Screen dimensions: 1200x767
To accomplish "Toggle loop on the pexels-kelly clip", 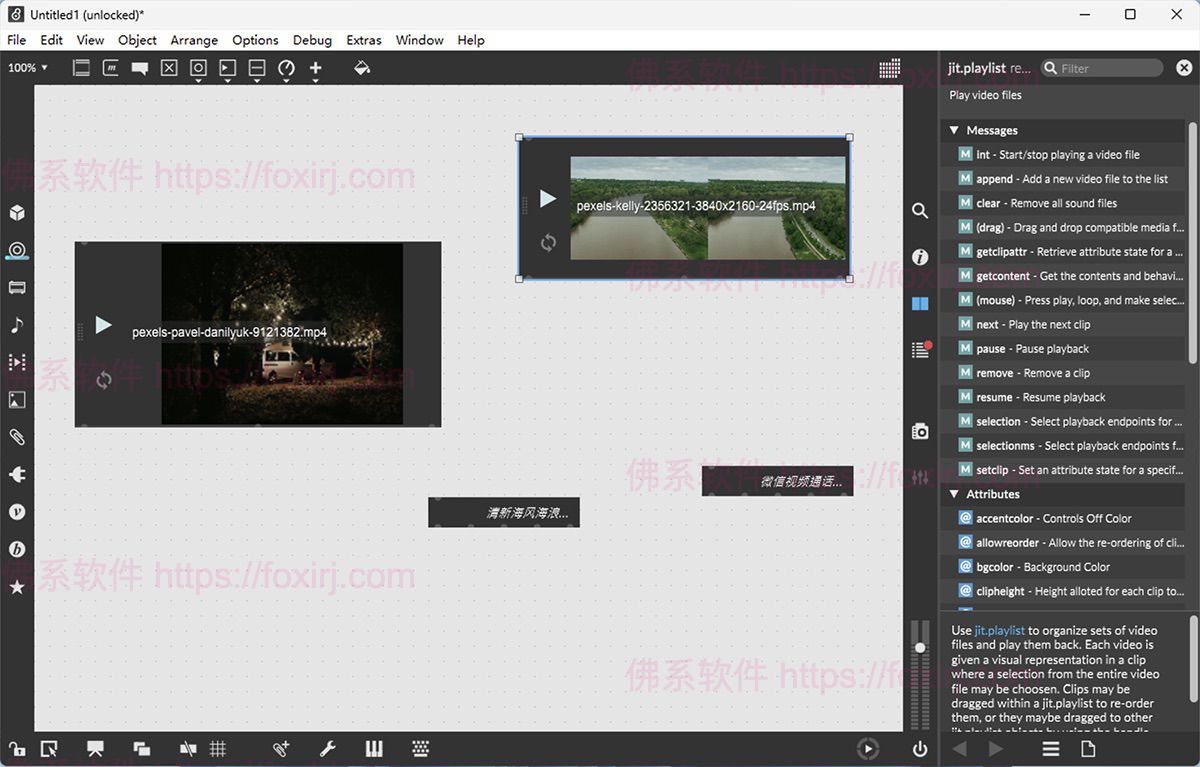I will [548, 243].
